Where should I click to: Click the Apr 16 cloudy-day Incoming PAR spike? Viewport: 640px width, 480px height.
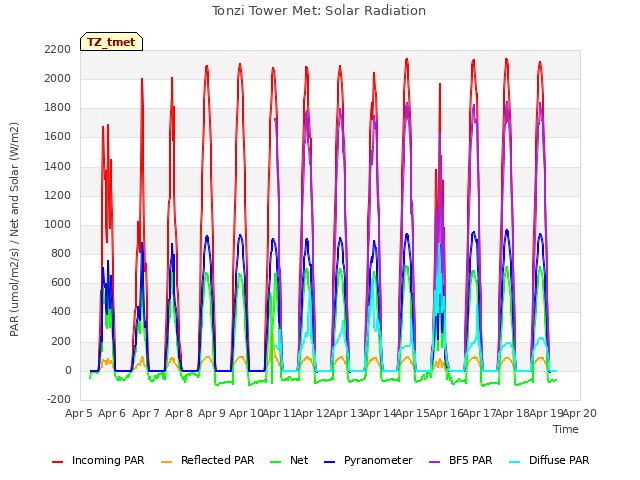(x=440, y=84)
